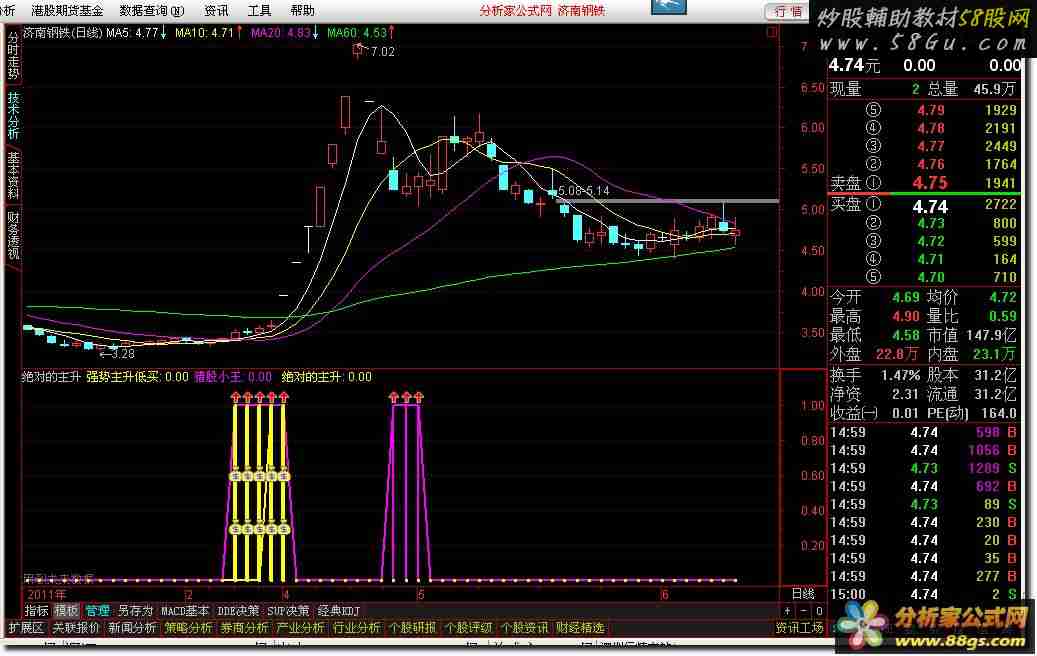Open the 工具 menu
Viewport: 1037px width, 656px height.
(x=259, y=11)
